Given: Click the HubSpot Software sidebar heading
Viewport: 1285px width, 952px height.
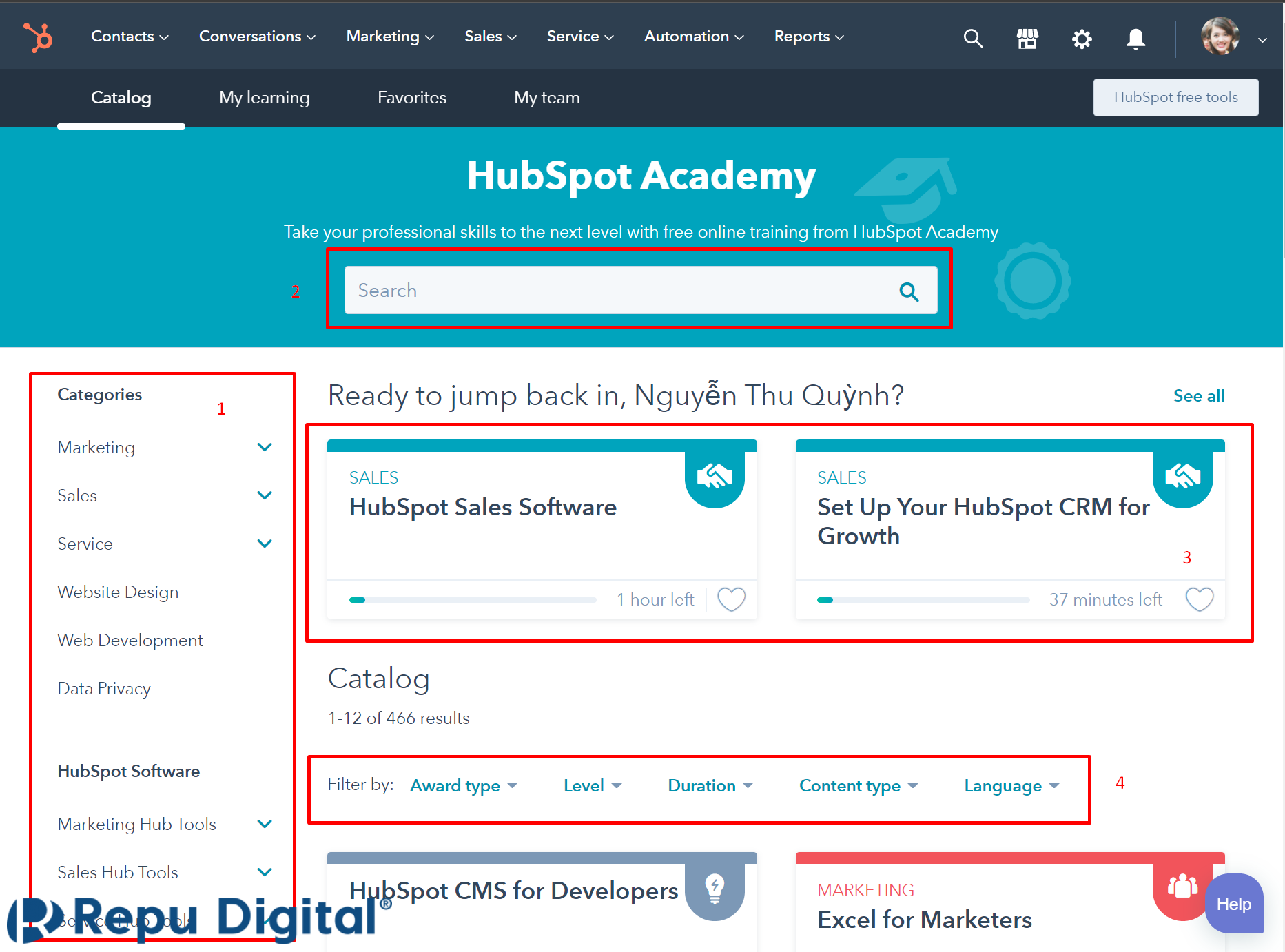Looking at the screenshot, I should click(x=128, y=772).
